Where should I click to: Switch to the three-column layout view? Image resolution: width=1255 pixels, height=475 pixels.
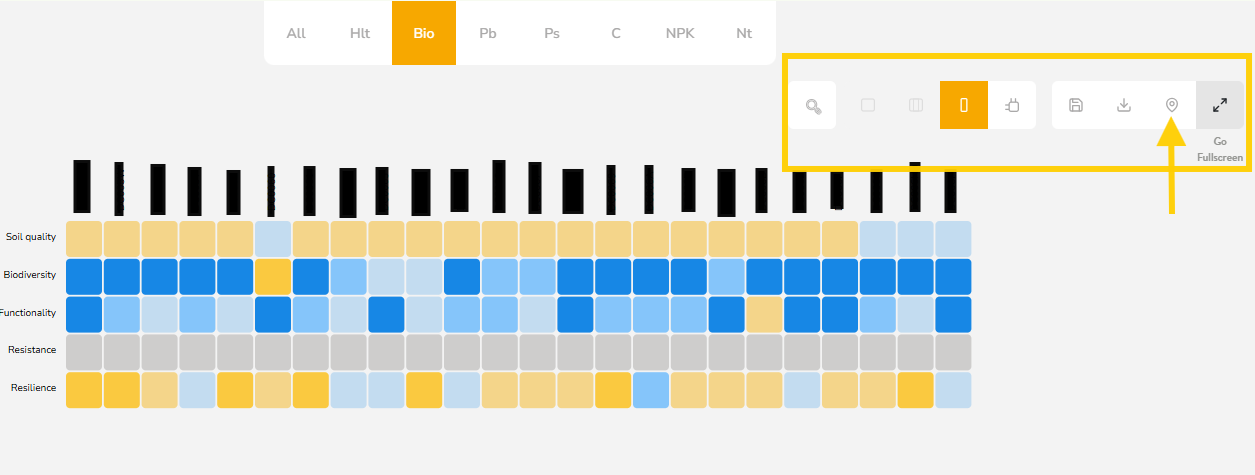click(x=916, y=105)
